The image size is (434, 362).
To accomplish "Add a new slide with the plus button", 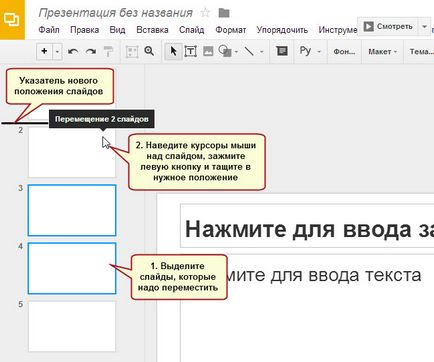I will pyautogui.click(x=44, y=51).
